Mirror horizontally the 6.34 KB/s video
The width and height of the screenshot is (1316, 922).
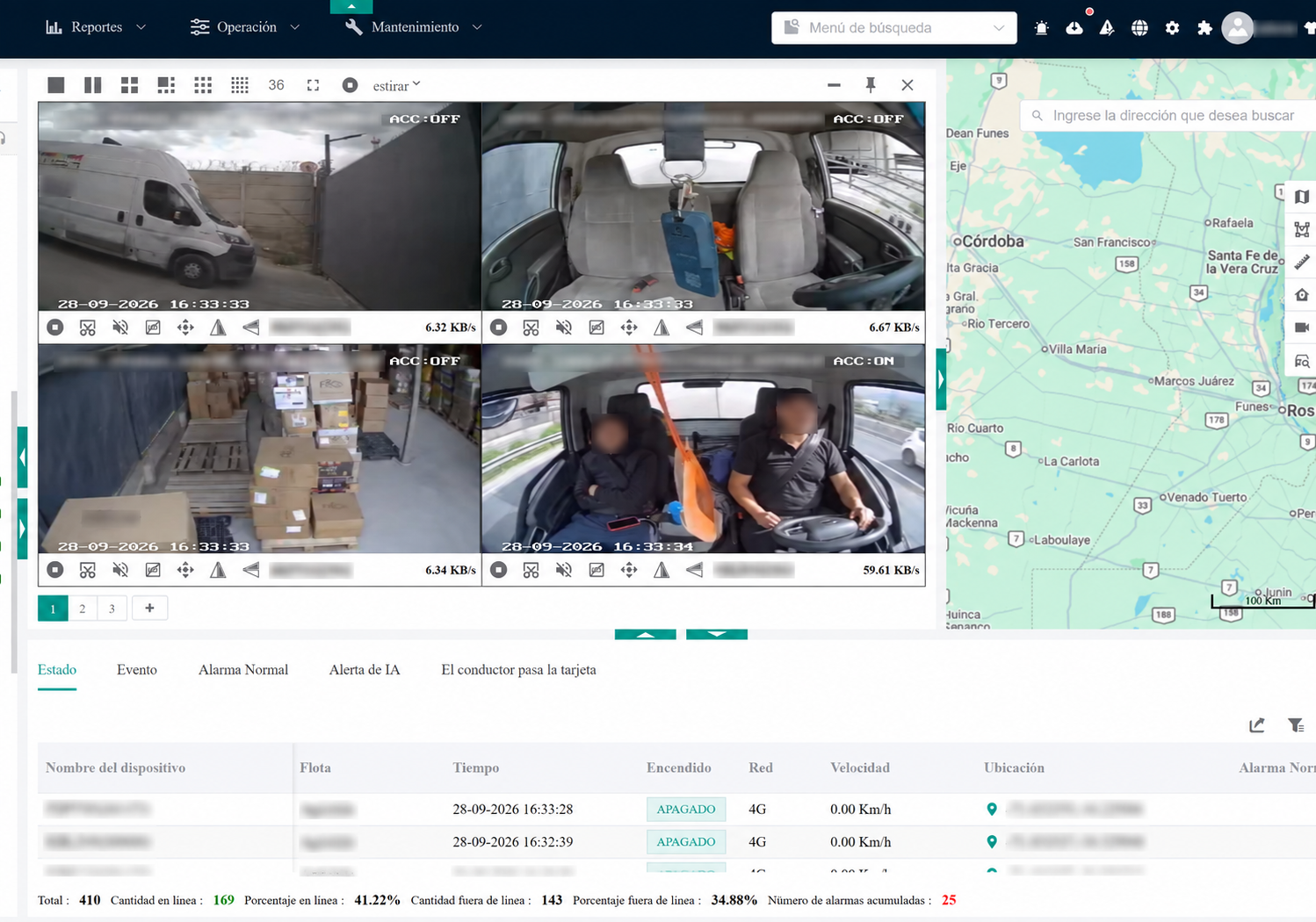(x=218, y=570)
